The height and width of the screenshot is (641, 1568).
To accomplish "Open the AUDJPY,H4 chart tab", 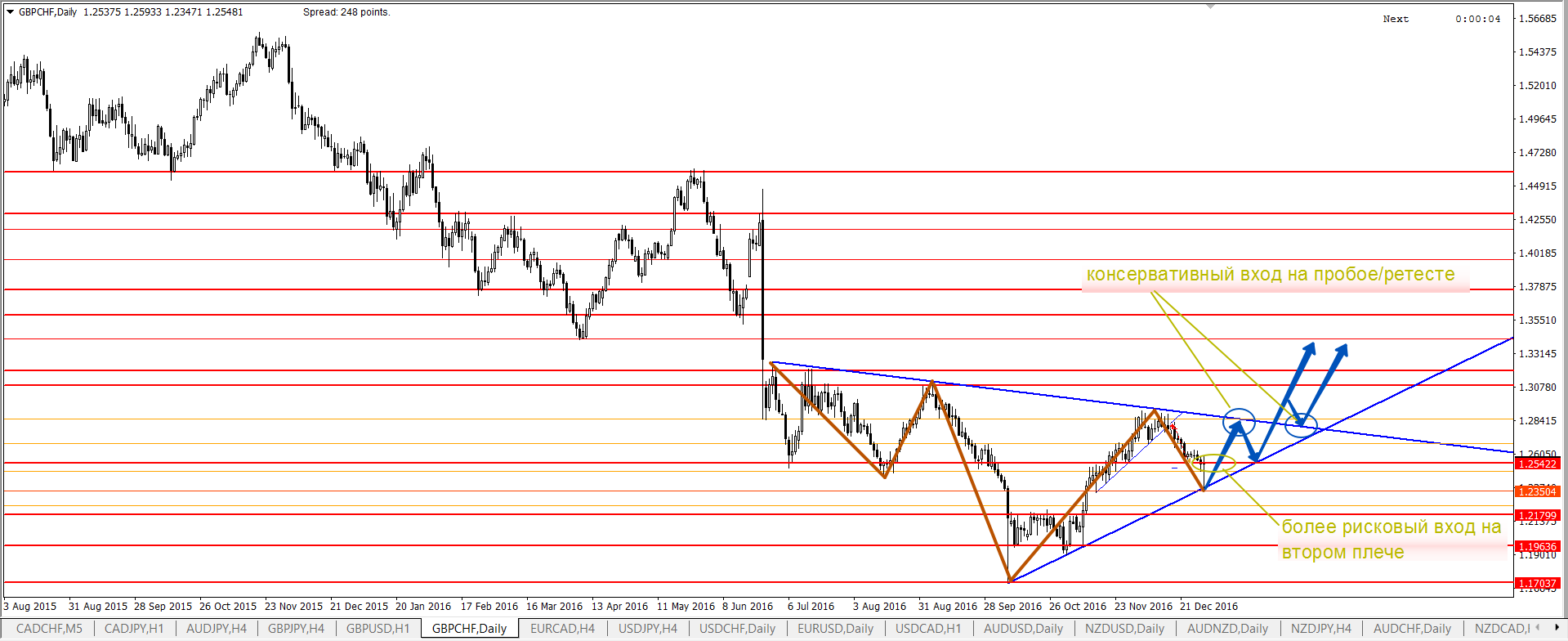I will coord(217,629).
